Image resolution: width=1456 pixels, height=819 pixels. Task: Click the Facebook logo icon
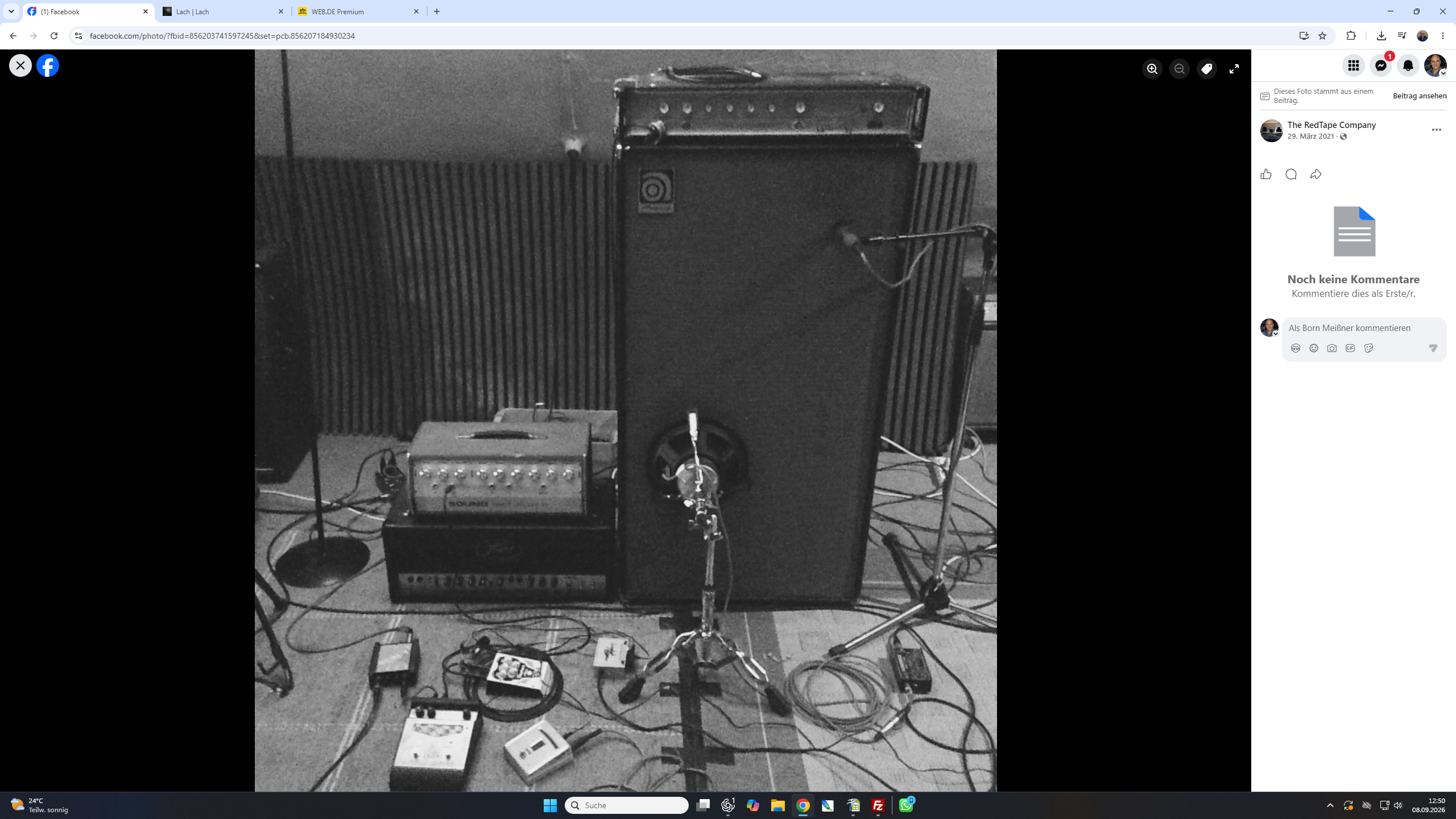(x=48, y=65)
